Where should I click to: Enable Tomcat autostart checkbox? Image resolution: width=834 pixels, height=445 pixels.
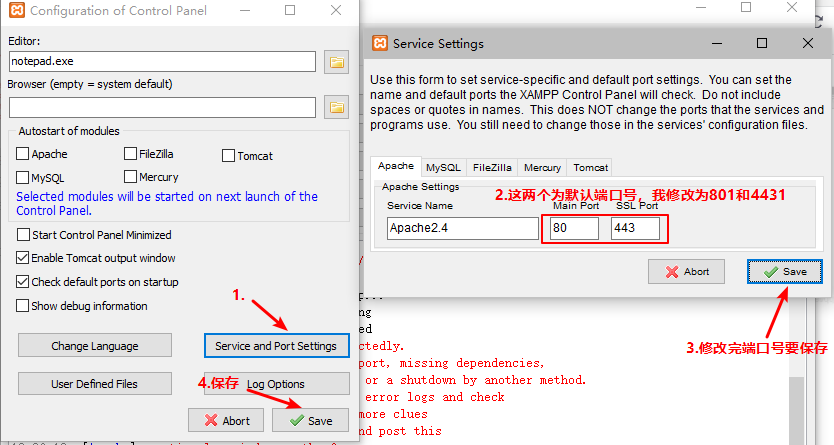228,156
